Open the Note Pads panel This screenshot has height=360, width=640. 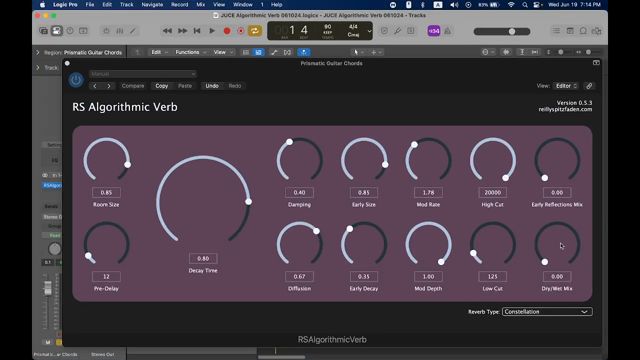click(570, 31)
